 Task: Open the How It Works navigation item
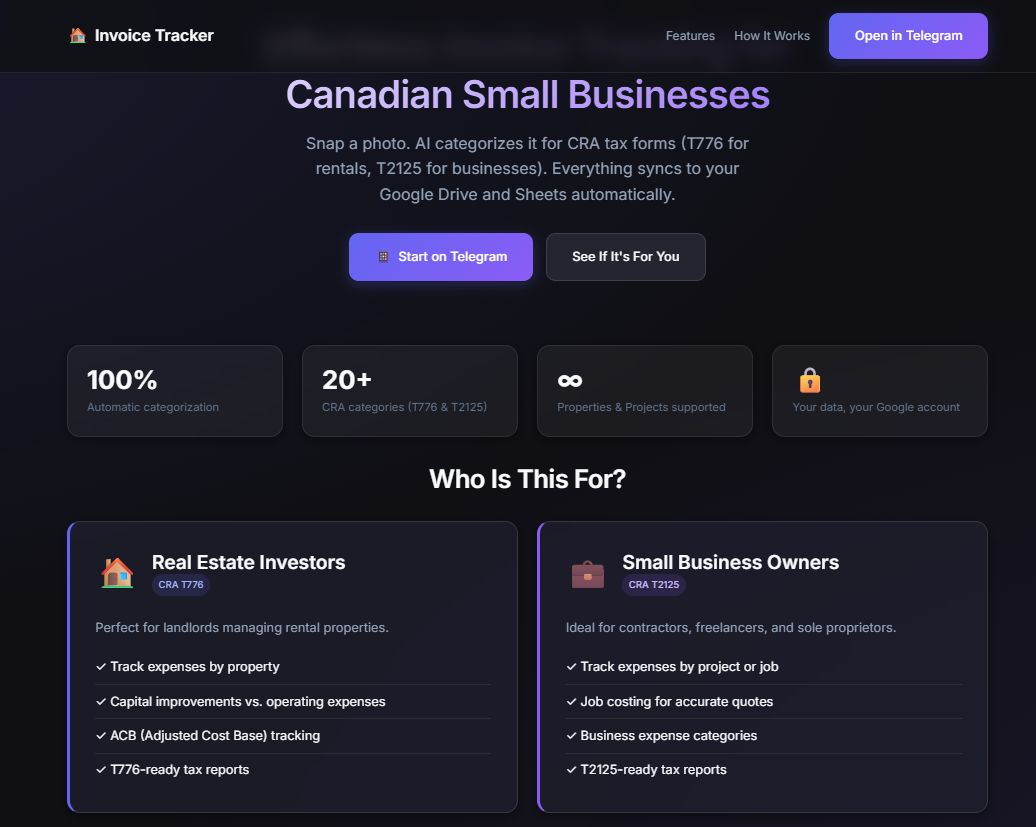[x=771, y=36]
